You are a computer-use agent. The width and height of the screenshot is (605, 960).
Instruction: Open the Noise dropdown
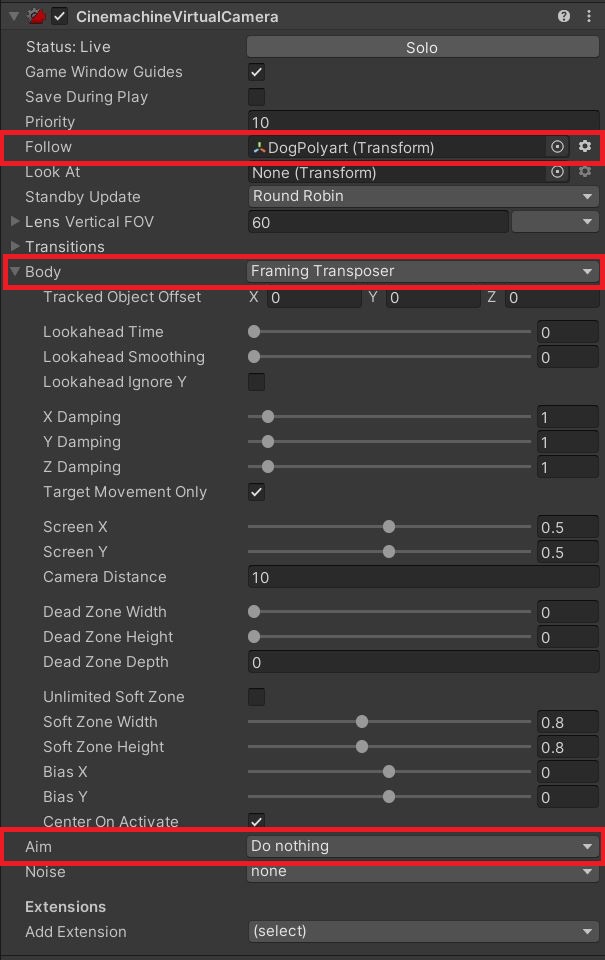(x=423, y=871)
